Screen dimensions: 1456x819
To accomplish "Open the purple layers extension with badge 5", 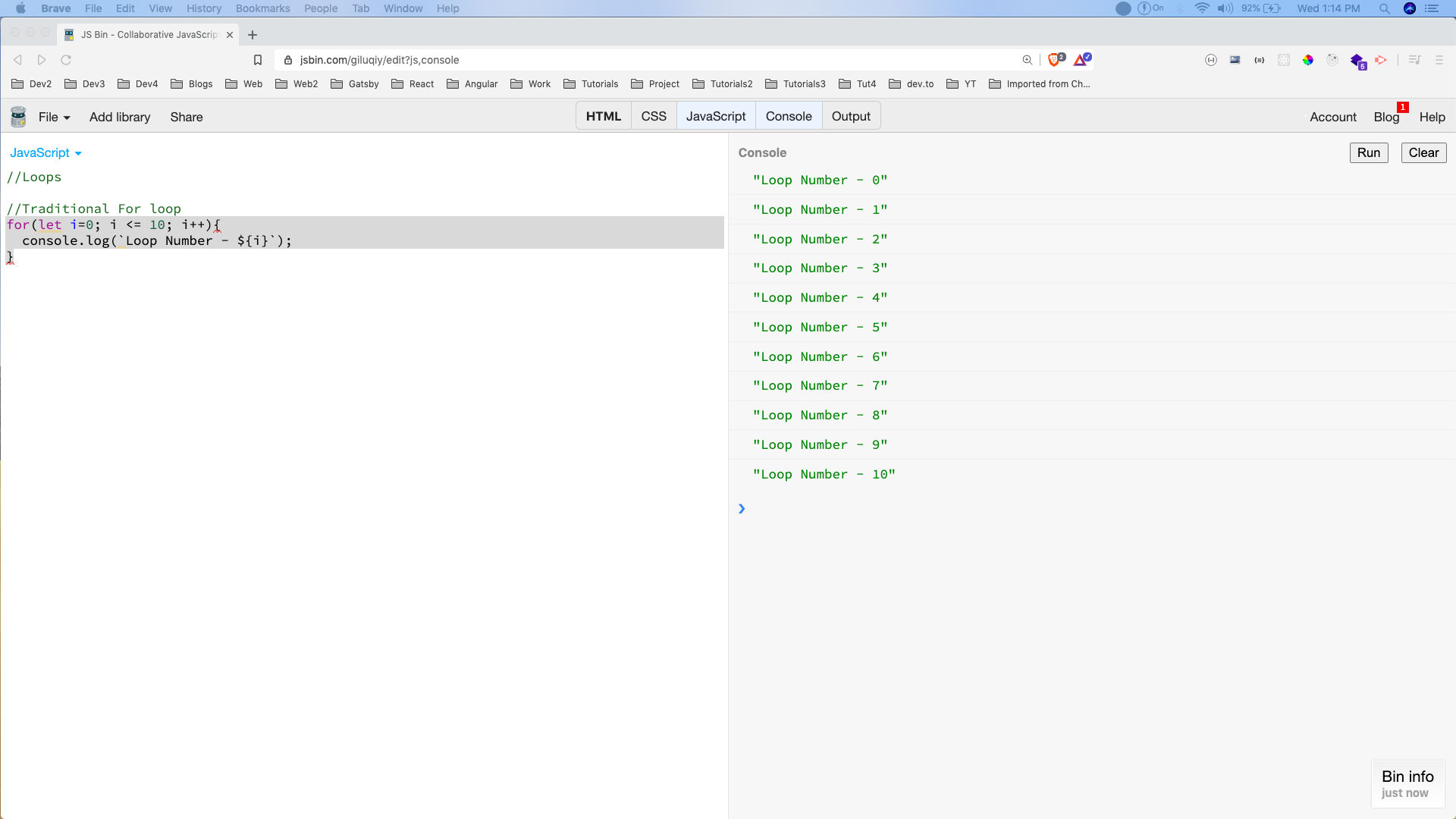I will [1358, 61].
